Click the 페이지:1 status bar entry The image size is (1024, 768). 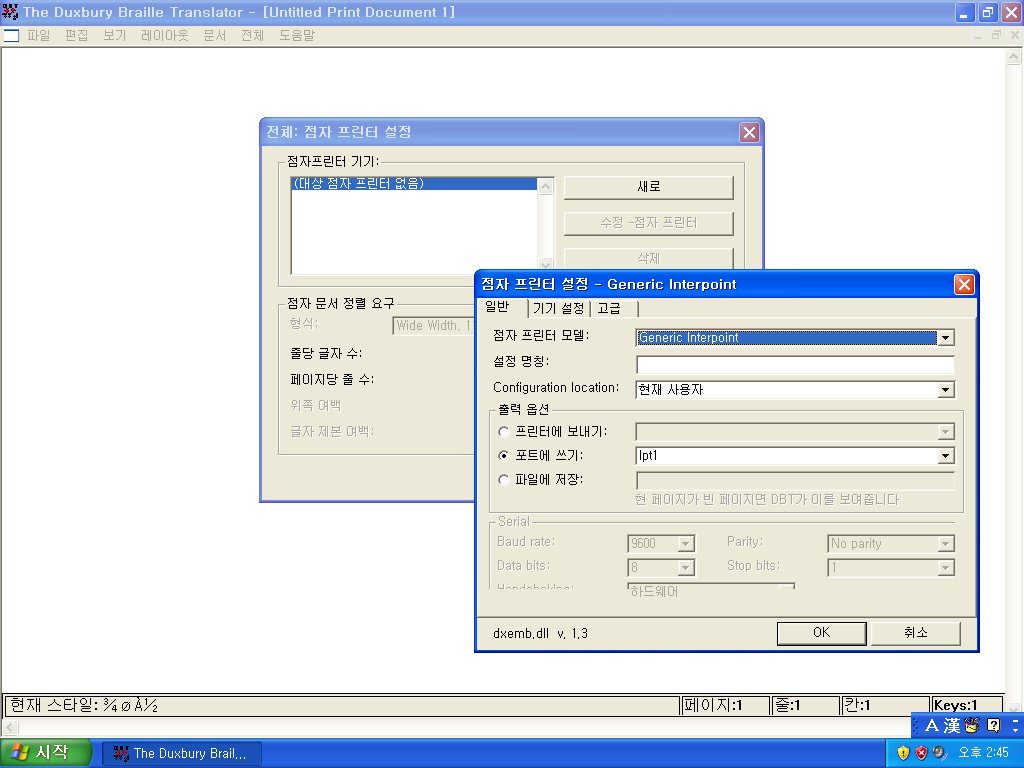(724, 705)
